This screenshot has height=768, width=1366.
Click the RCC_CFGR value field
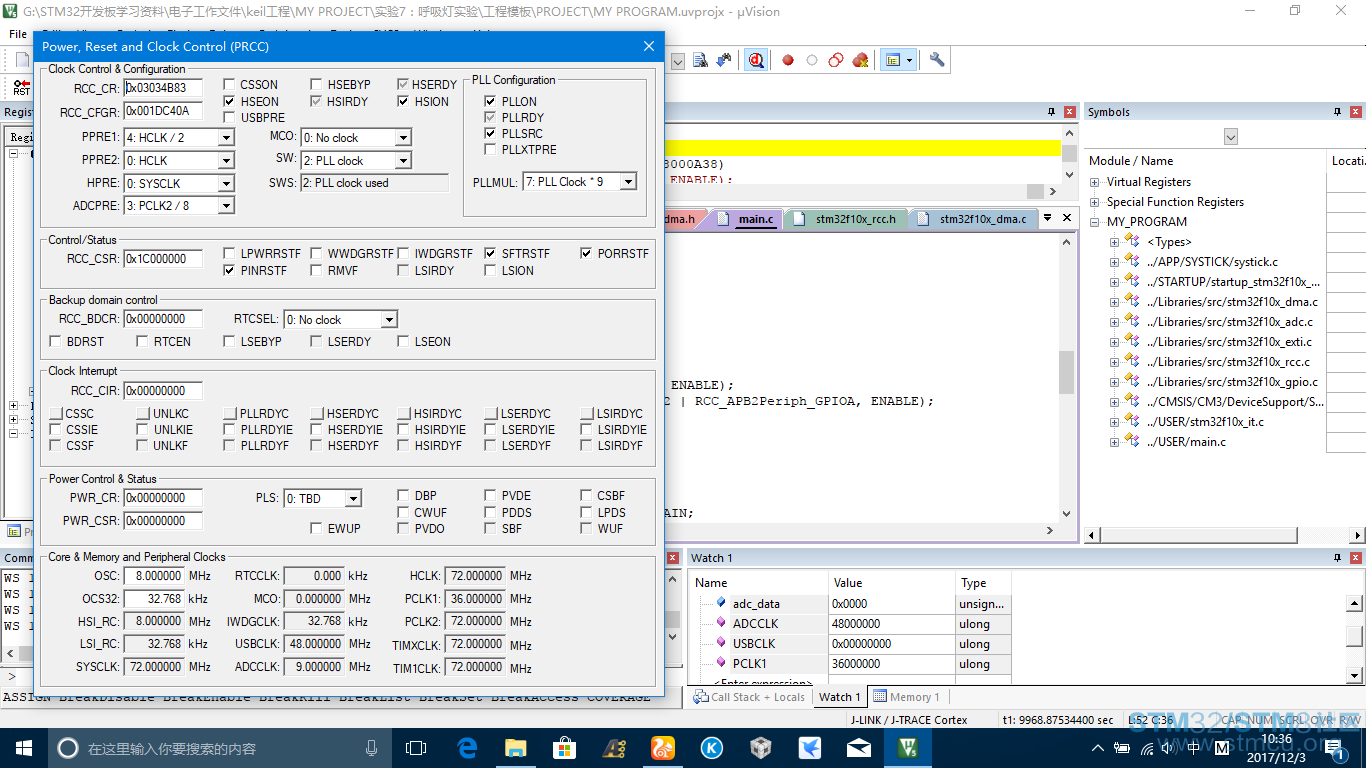click(x=163, y=111)
